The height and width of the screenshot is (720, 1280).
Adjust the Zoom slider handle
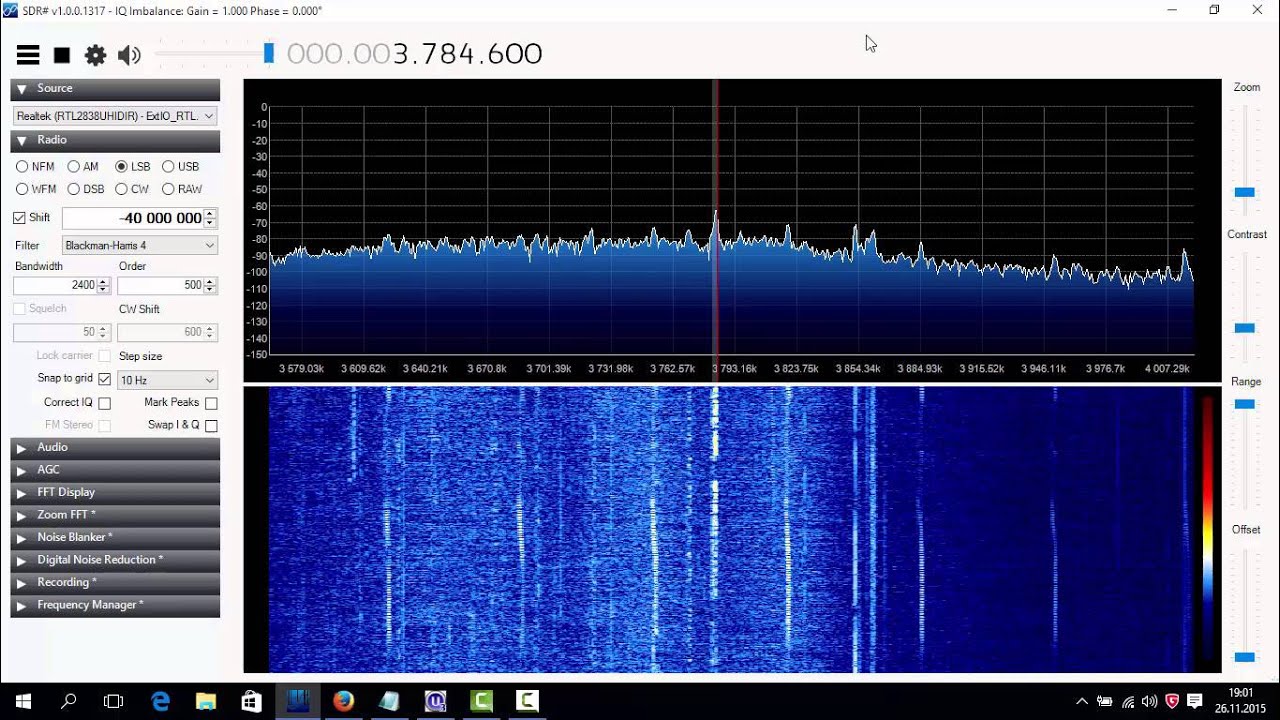(x=1244, y=192)
